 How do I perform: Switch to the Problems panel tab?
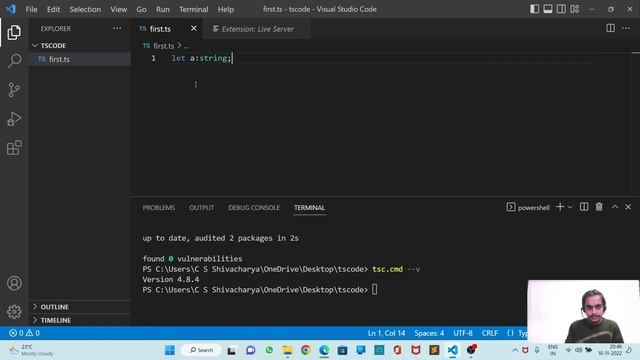[x=159, y=208]
